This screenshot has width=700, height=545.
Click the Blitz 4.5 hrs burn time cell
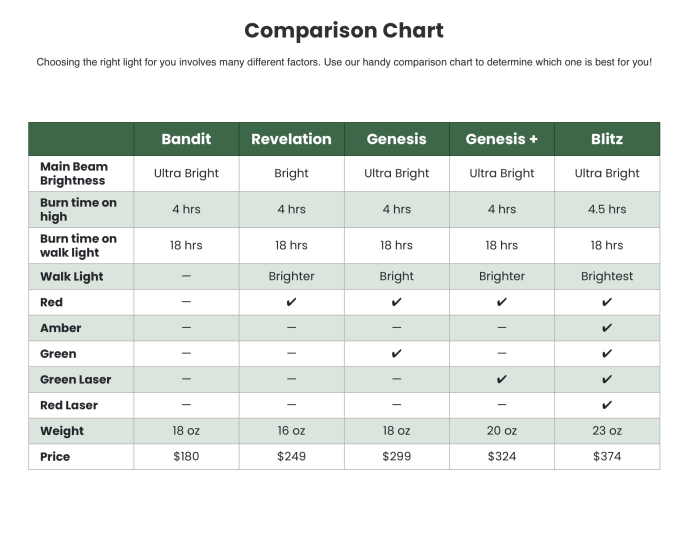607,209
